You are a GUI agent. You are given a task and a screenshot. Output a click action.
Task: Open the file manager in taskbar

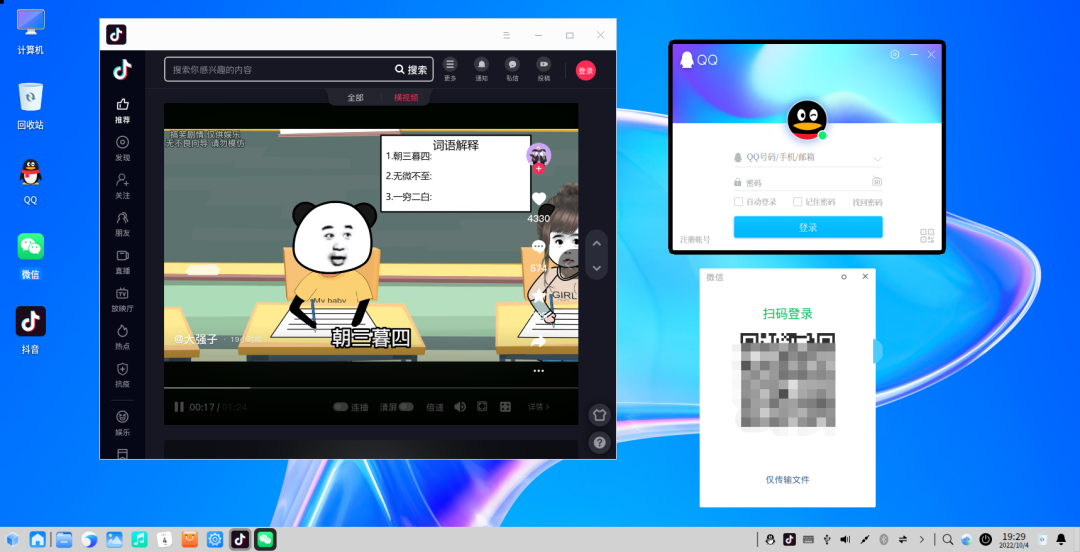tap(64, 539)
